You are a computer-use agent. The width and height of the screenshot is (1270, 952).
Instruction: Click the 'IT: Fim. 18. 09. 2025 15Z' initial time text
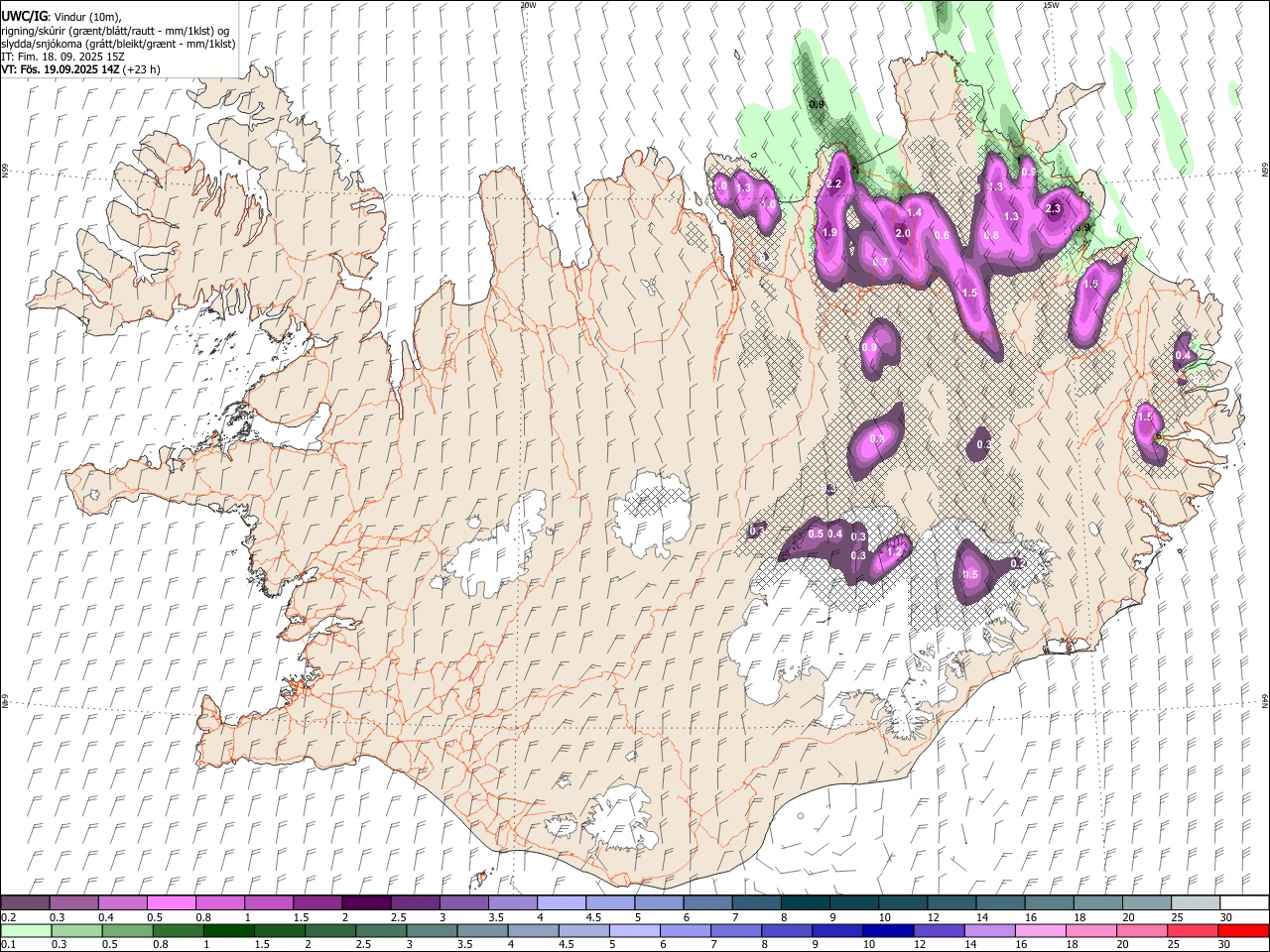point(63,57)
